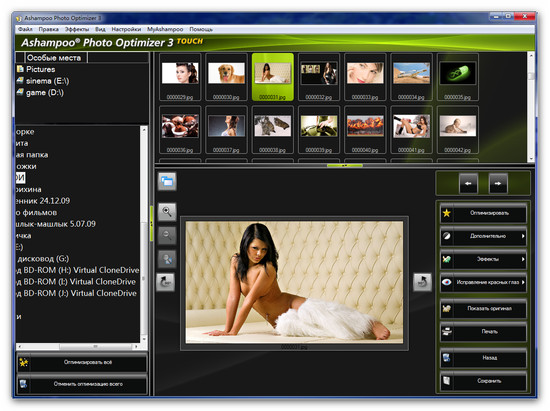Screen dimensions: 550x411
Task: Click Отменить оптимизацию всего button
Action: (82, 384)
